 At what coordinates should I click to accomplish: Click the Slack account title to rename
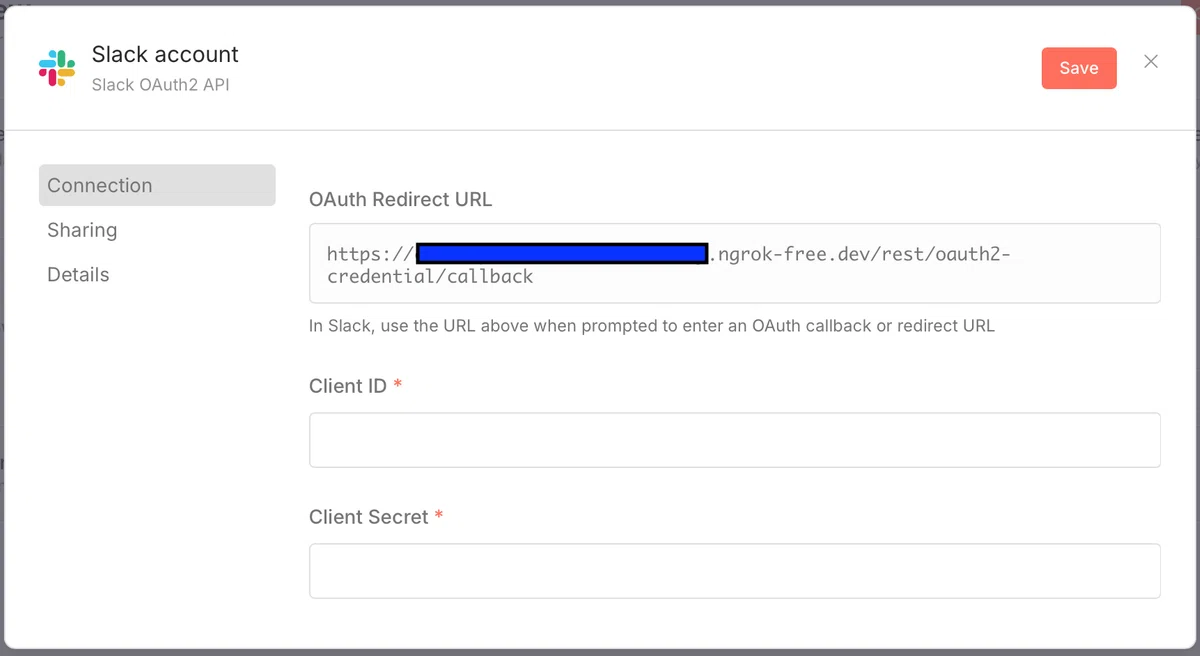(x=165, y=54)
